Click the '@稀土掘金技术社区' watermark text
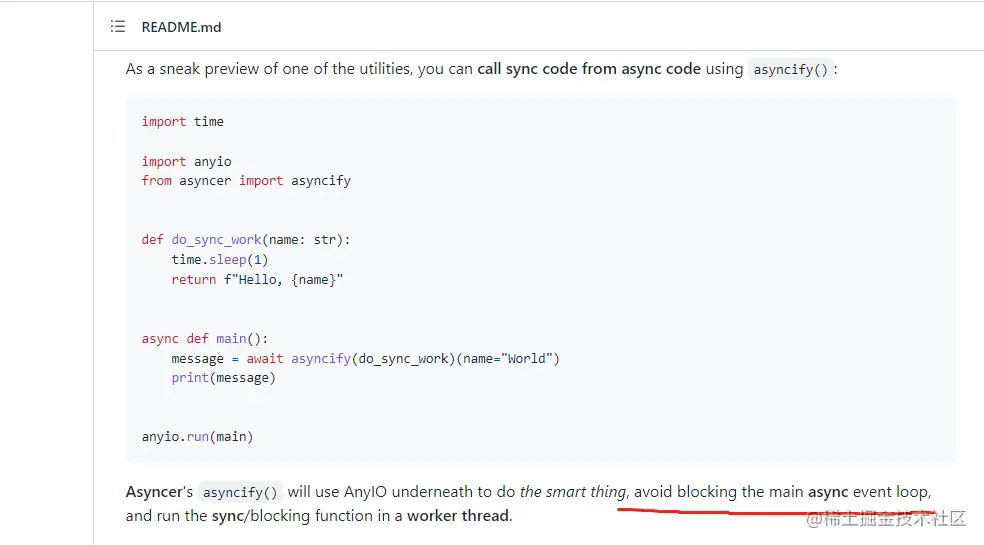Screen dimensions: 984x545 [x=885, y=519]
